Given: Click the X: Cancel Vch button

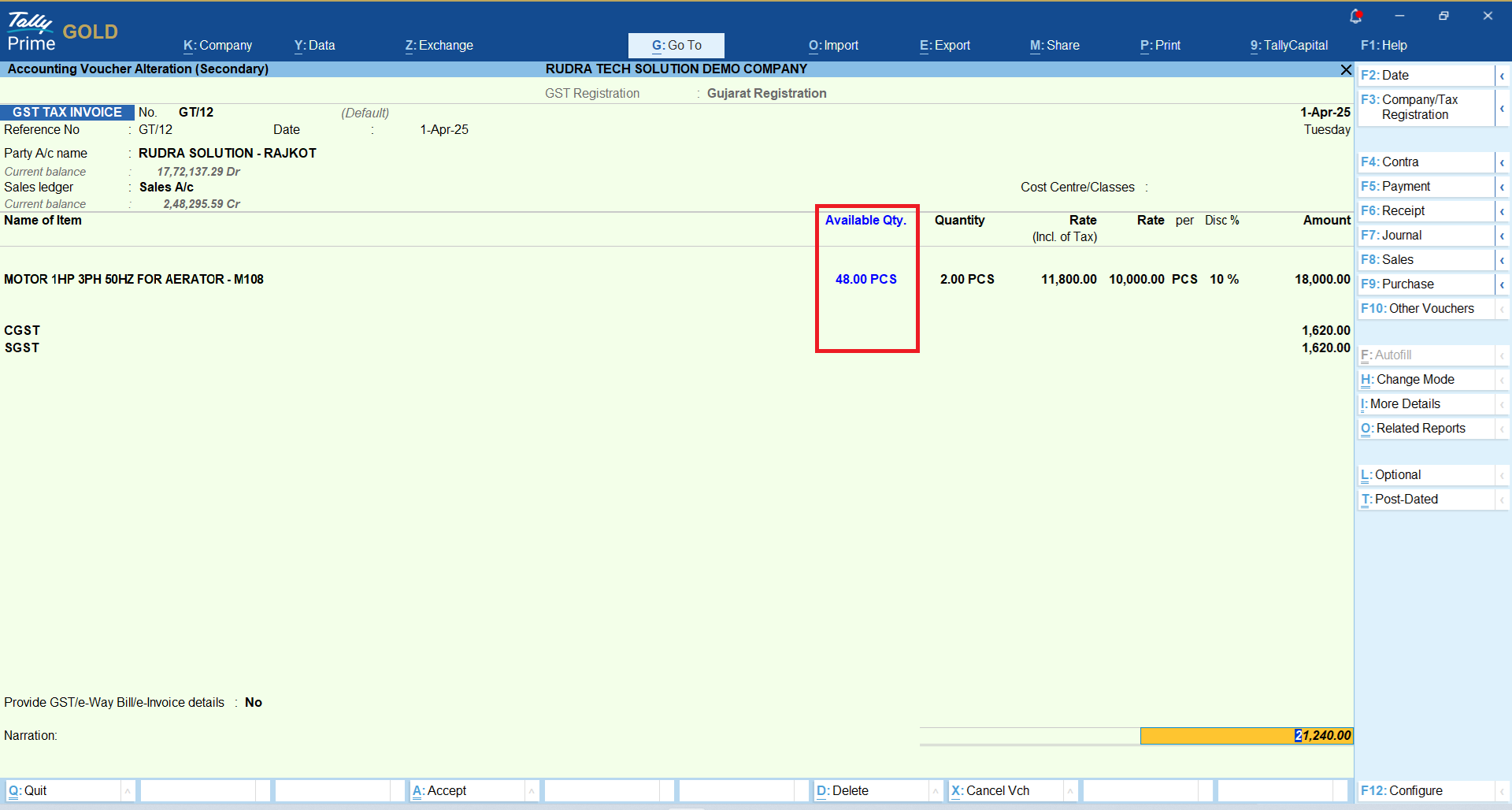Looking at the screenshot, I should pyautogui.click(x=997, y=791).
